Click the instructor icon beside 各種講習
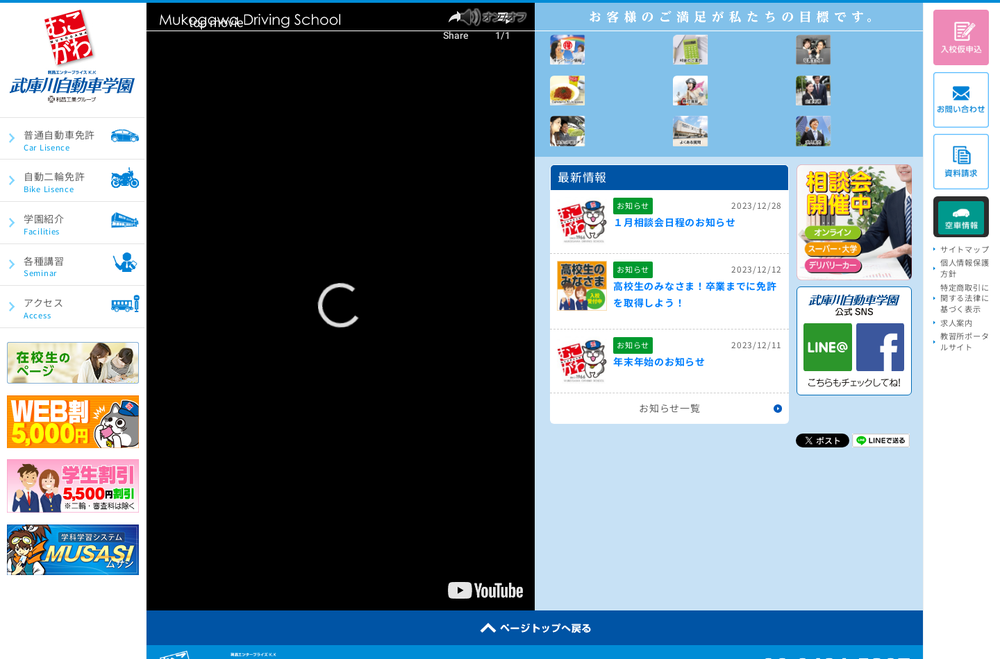This screenshot has height=659, width=1000. [125, 262]
